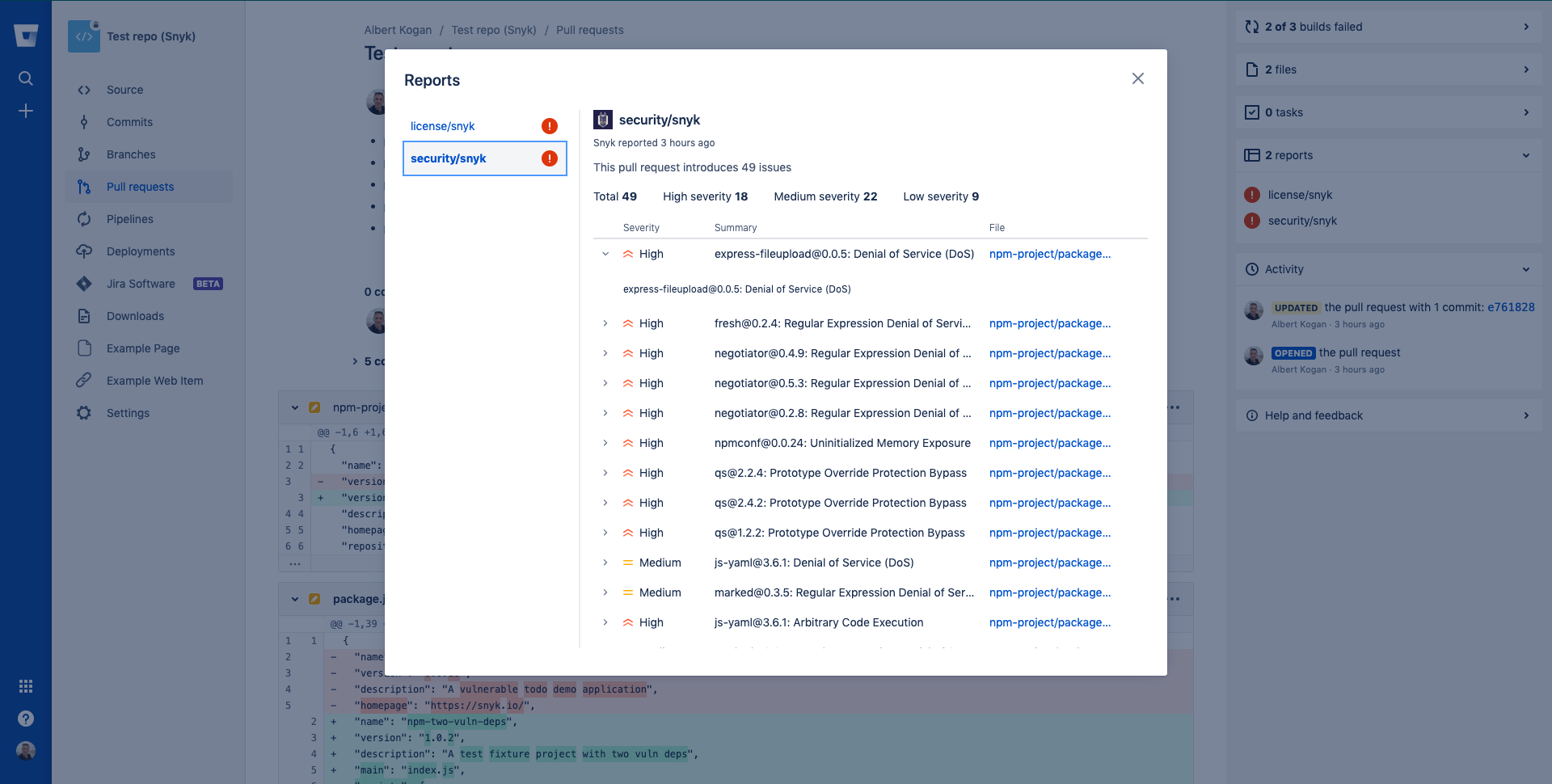Open the apps grid switcher icon
The height and width of the screenshot is (784, 1552).
tap(25, 685)
